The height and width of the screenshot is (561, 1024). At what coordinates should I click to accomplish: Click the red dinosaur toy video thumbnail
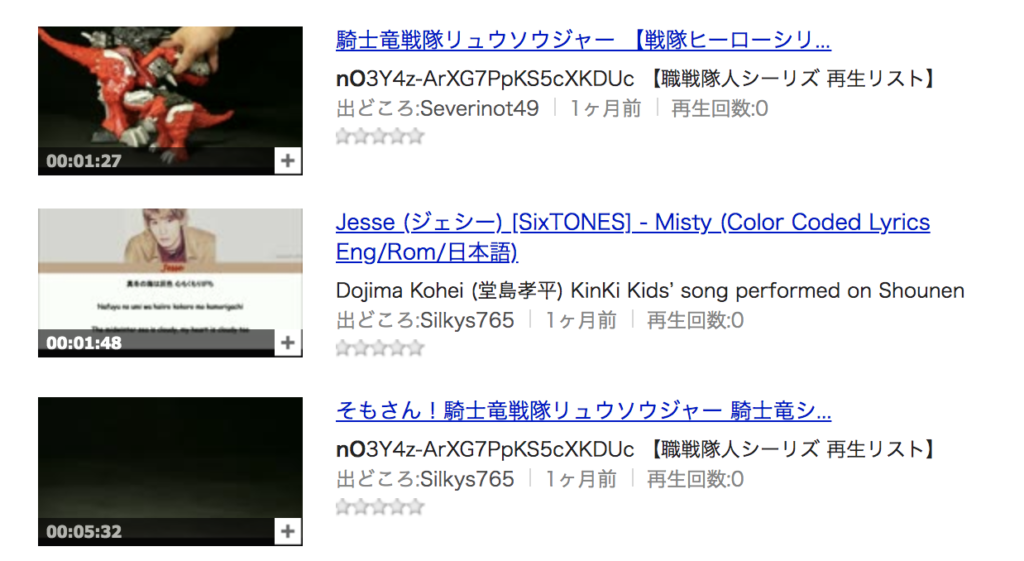tap(170, 101)
